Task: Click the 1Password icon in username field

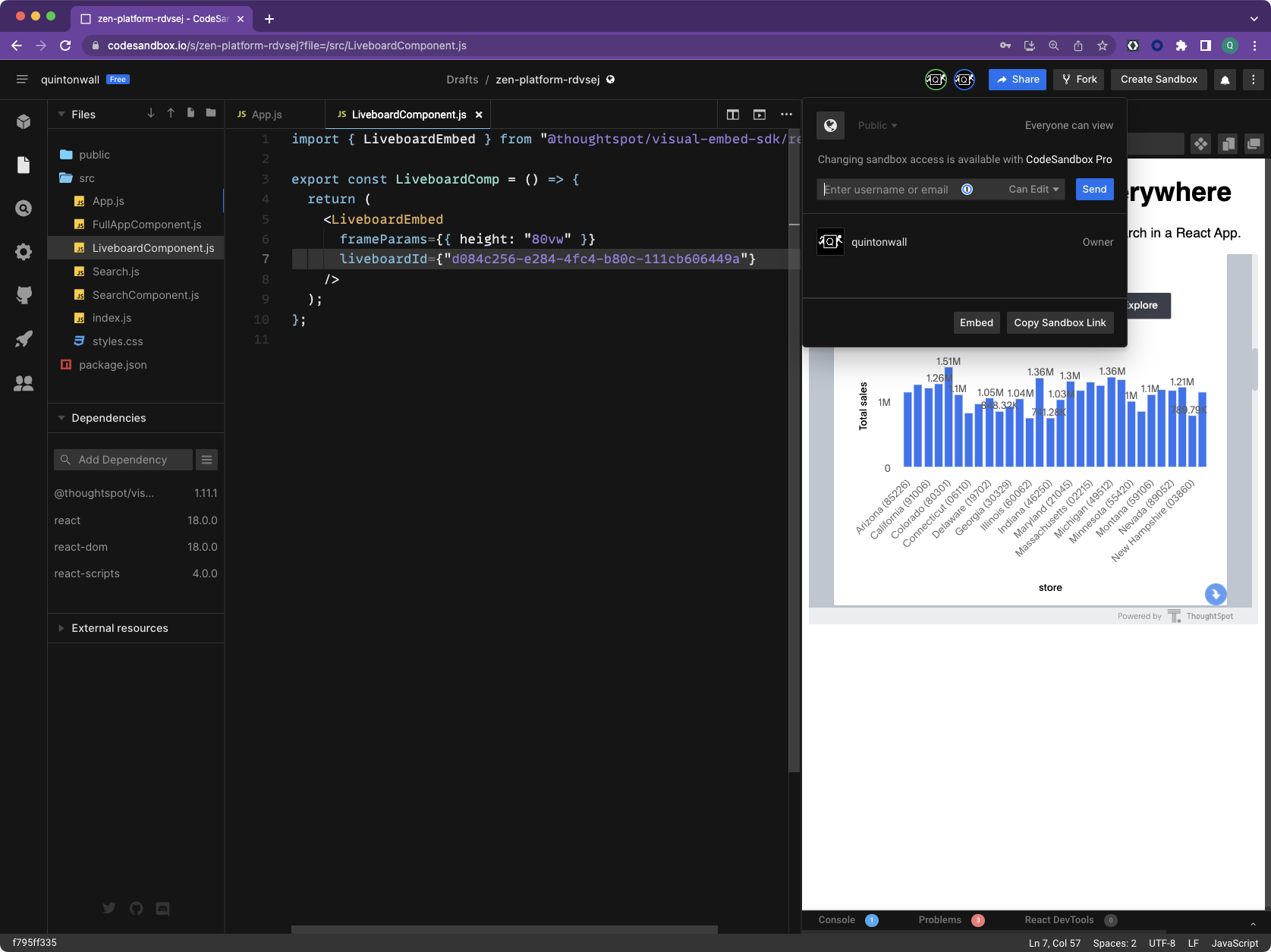Action: (x=967, y=190)
